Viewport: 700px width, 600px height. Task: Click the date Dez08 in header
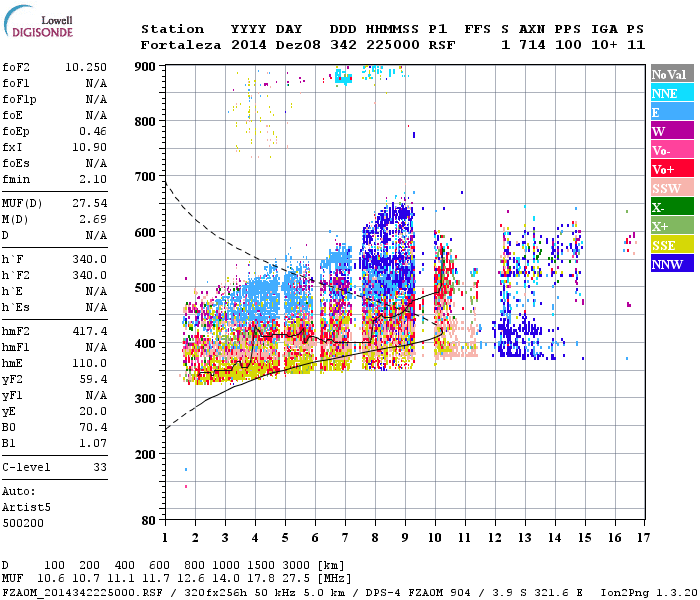tap(298, 45)
